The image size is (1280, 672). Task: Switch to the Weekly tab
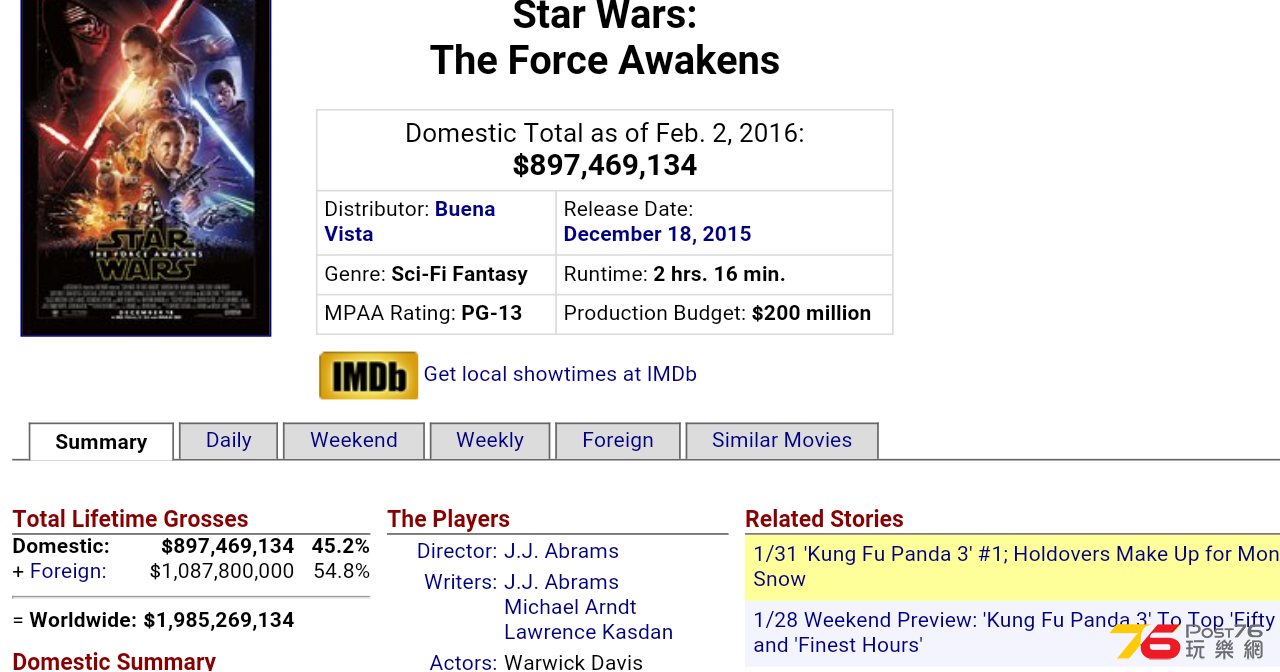(x=490, y=441)
